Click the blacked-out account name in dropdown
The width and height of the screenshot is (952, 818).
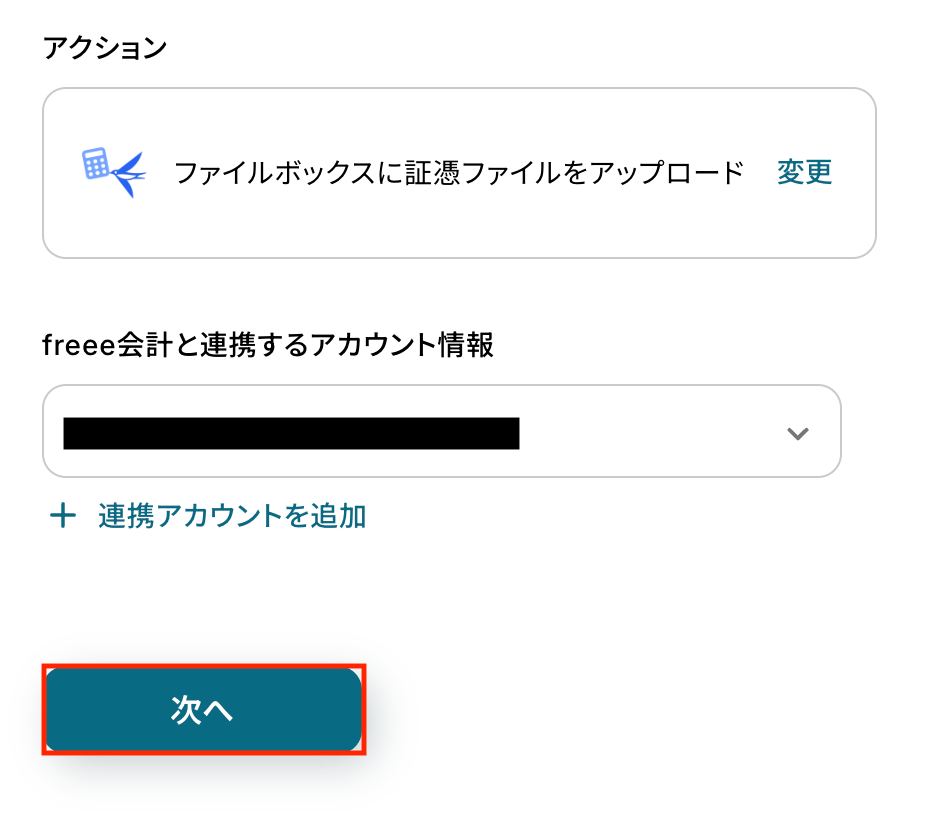(x=290, y=433)
